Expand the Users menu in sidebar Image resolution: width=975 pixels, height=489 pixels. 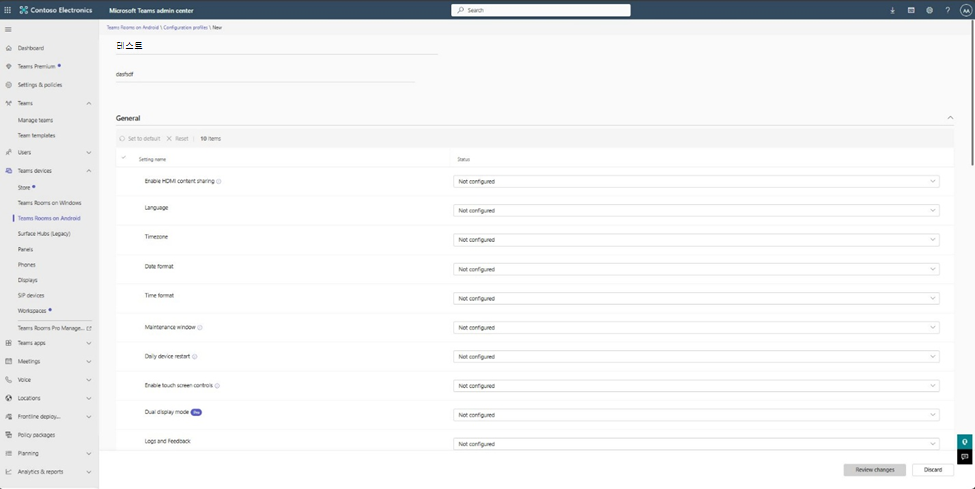89,152
